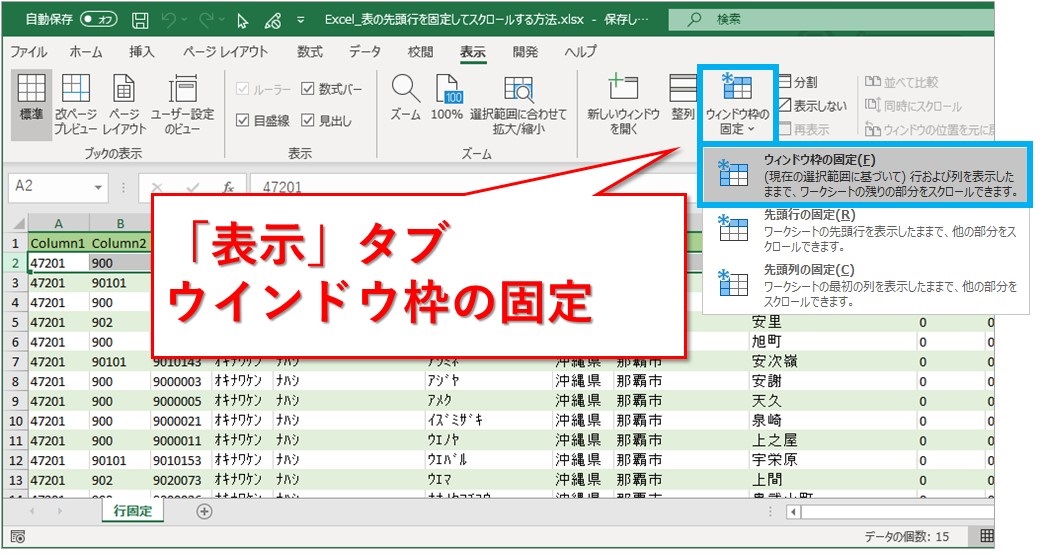Click cell 天久 in row 9
Viewport: 1045px width, 554px height.
coord(832,401)
